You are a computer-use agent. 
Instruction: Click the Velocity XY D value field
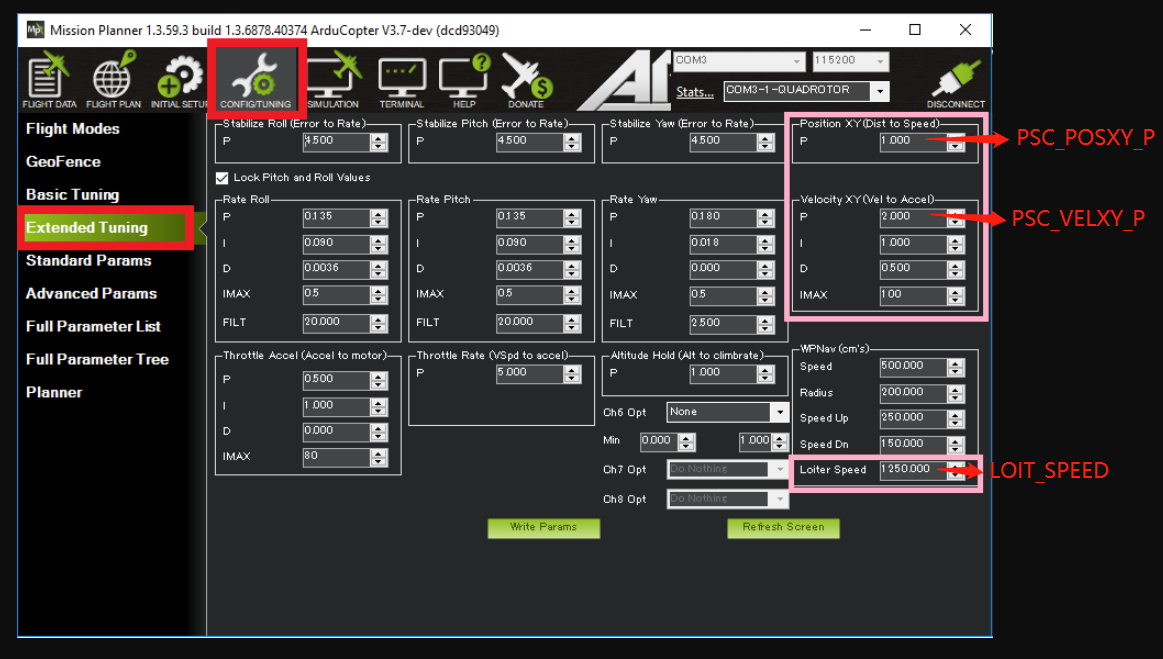pos(913,269)
